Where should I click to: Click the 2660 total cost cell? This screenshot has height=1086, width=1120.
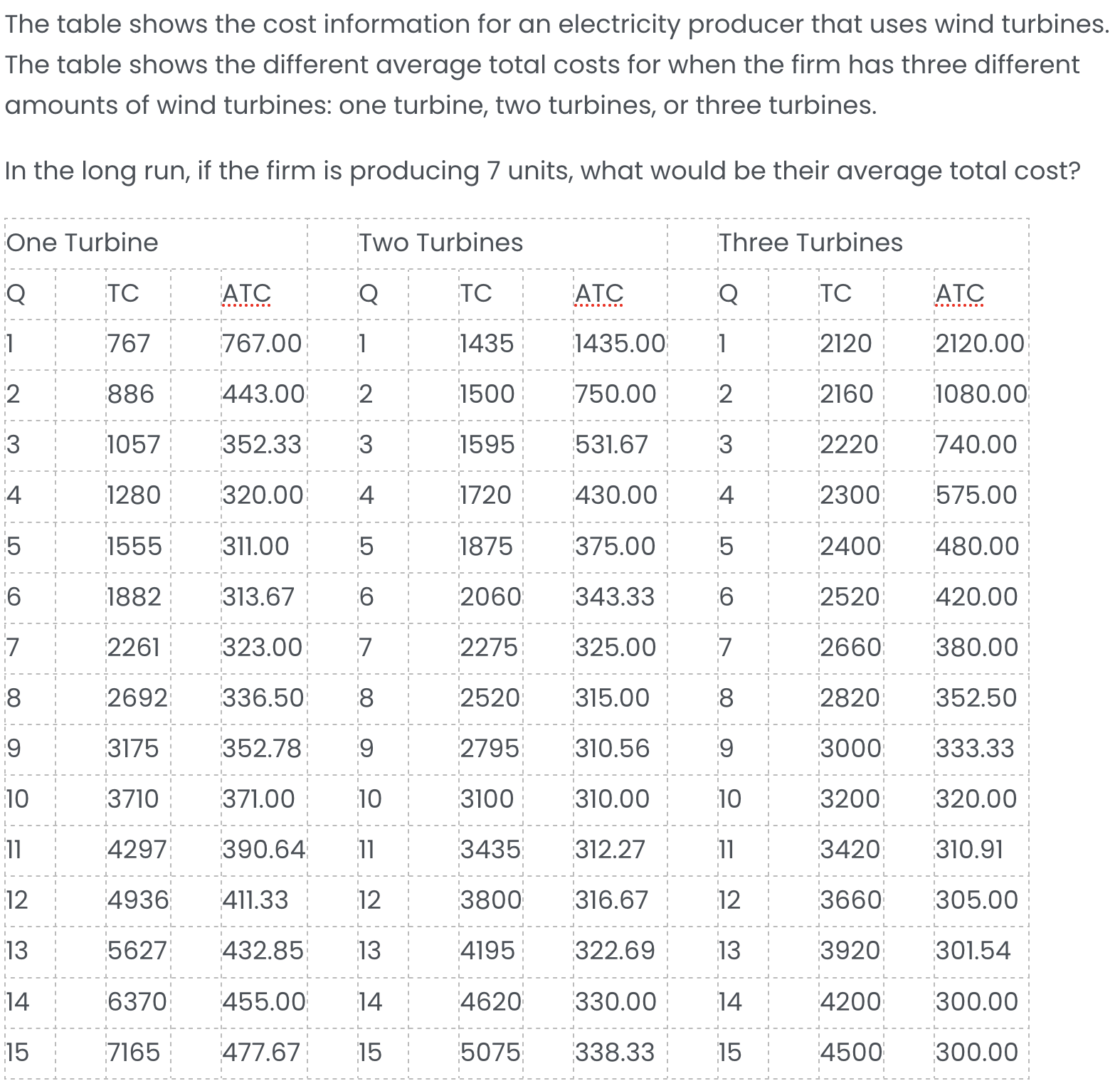tap(850, 648)
